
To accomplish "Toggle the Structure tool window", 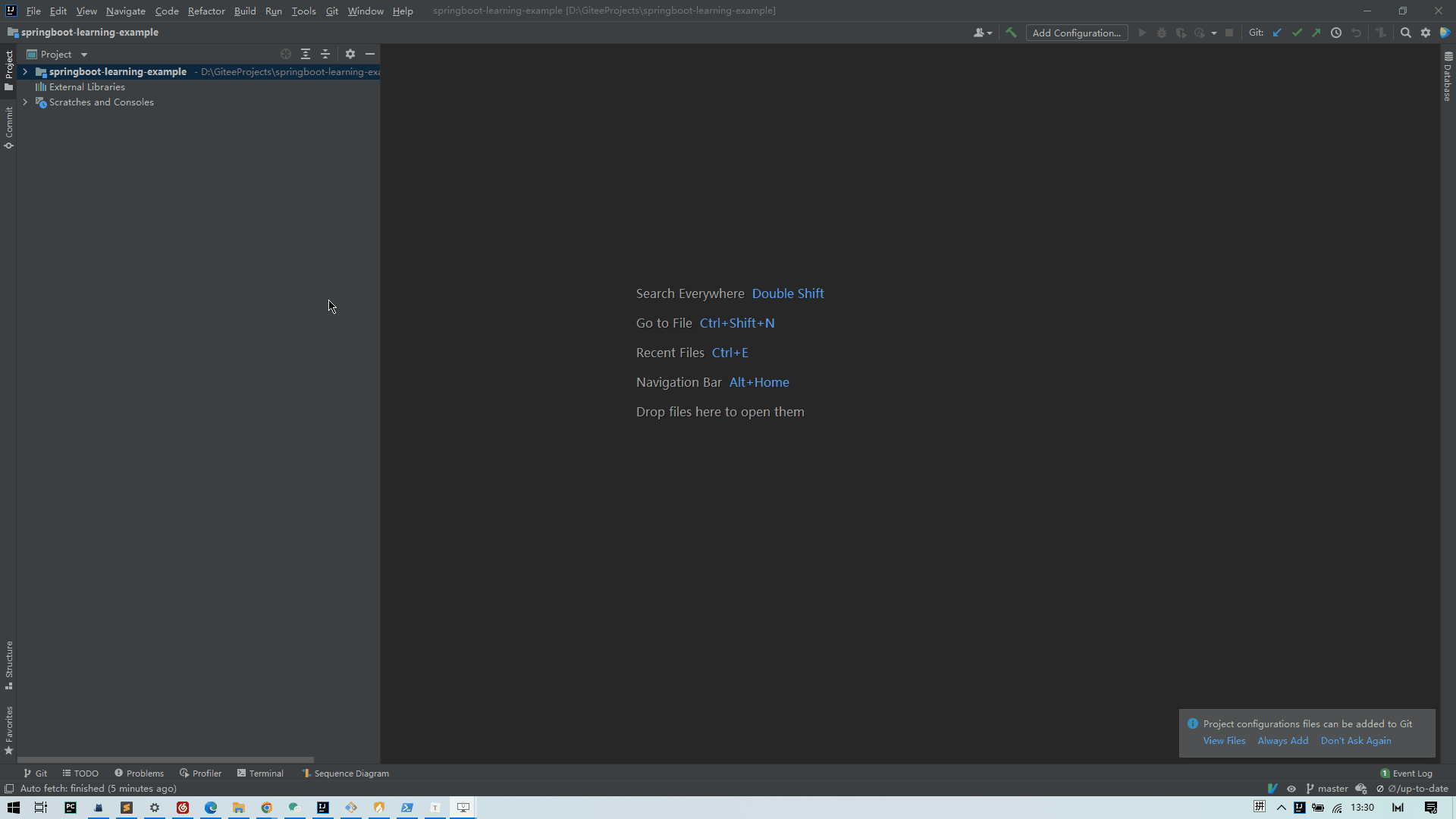I will tap(8, 667).
